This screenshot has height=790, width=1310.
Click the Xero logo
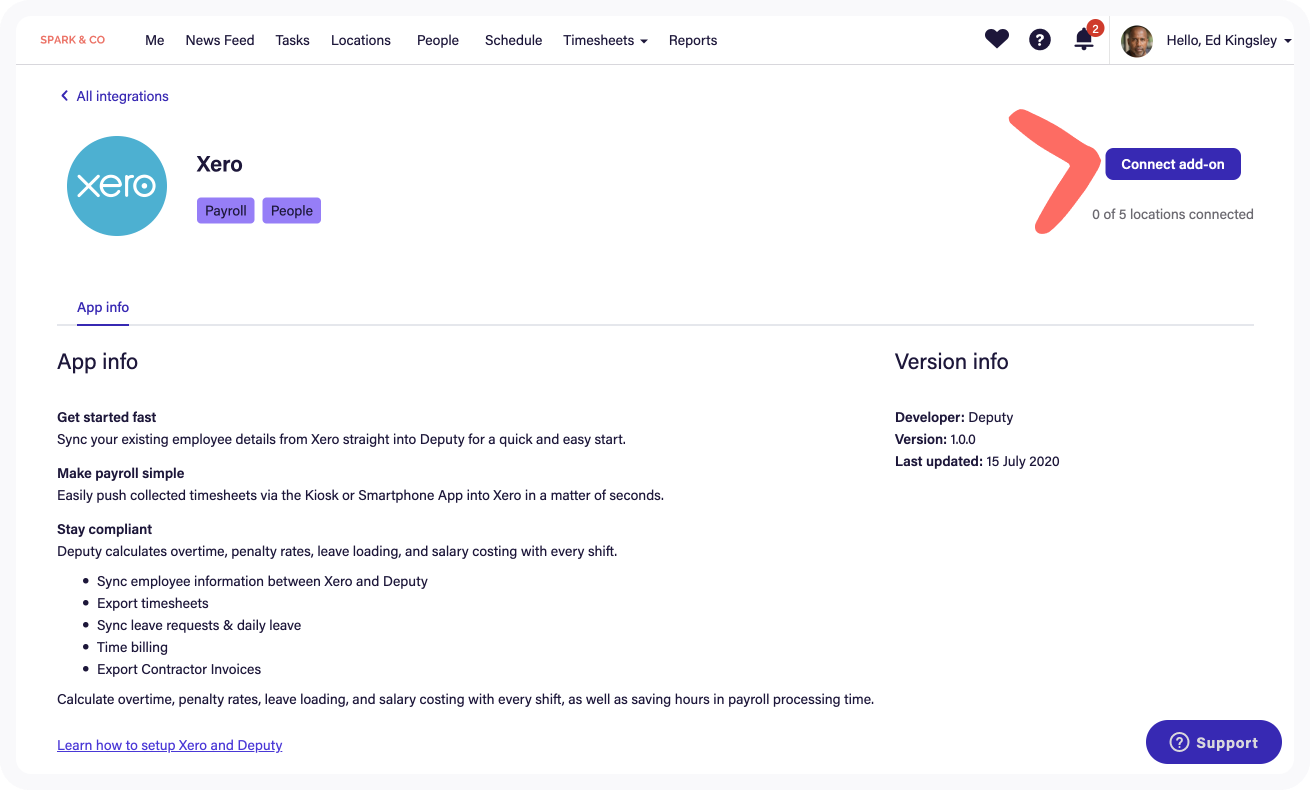pos(116,186)
